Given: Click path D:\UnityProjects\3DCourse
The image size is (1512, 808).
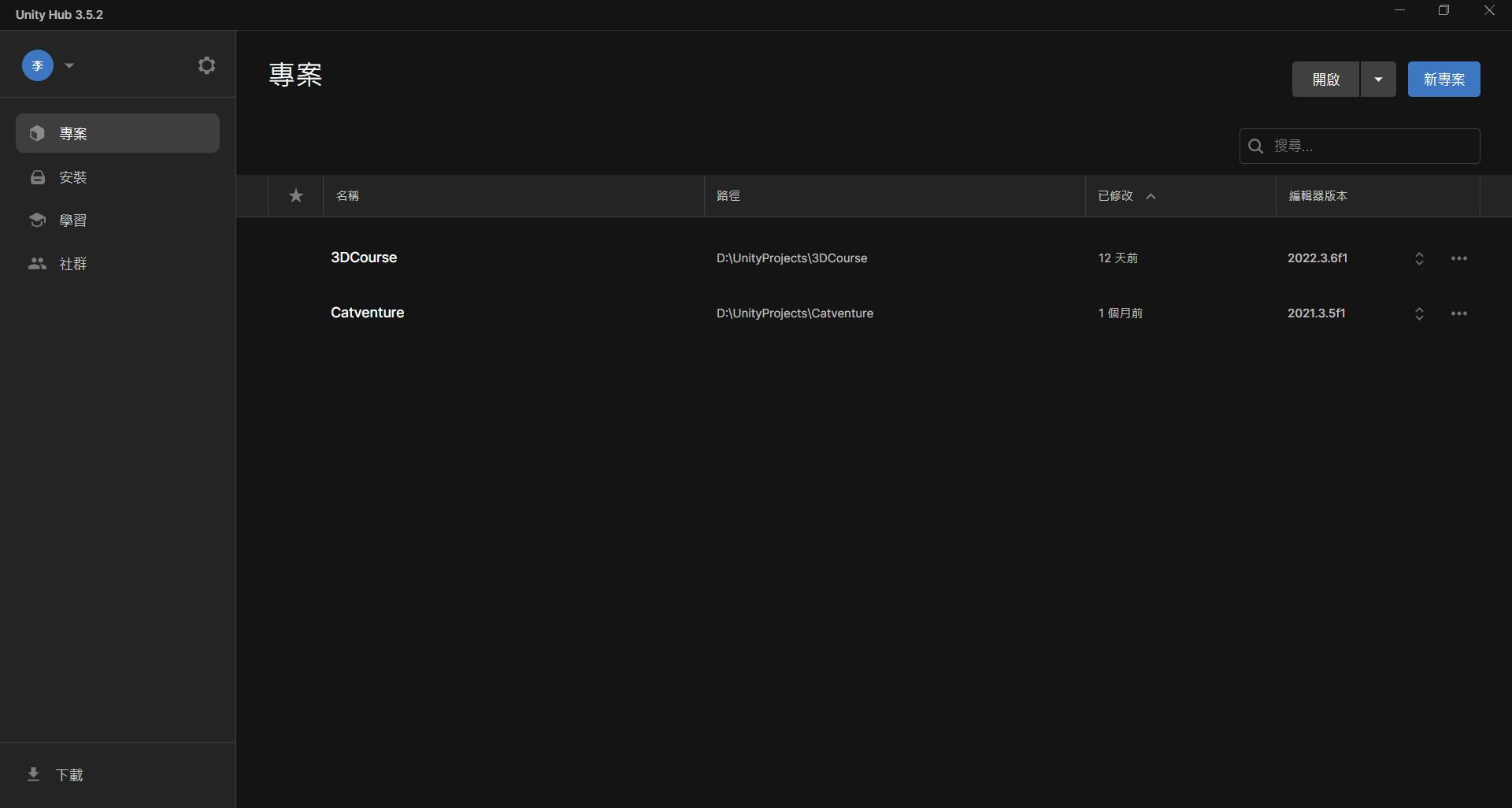Looking at the screenshot, I should pos(791,258).
